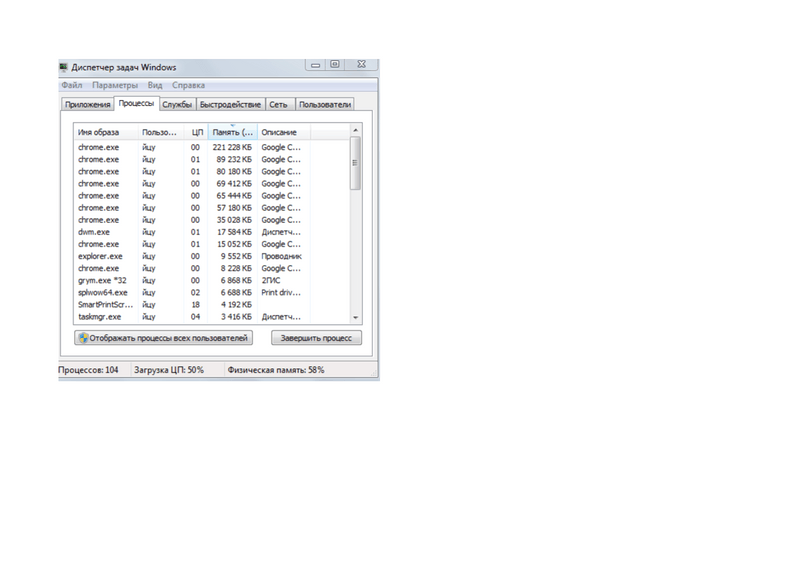Viewport: 800px width, 565px height.
Task: Switch to the Службы tab
Action: 177,105
